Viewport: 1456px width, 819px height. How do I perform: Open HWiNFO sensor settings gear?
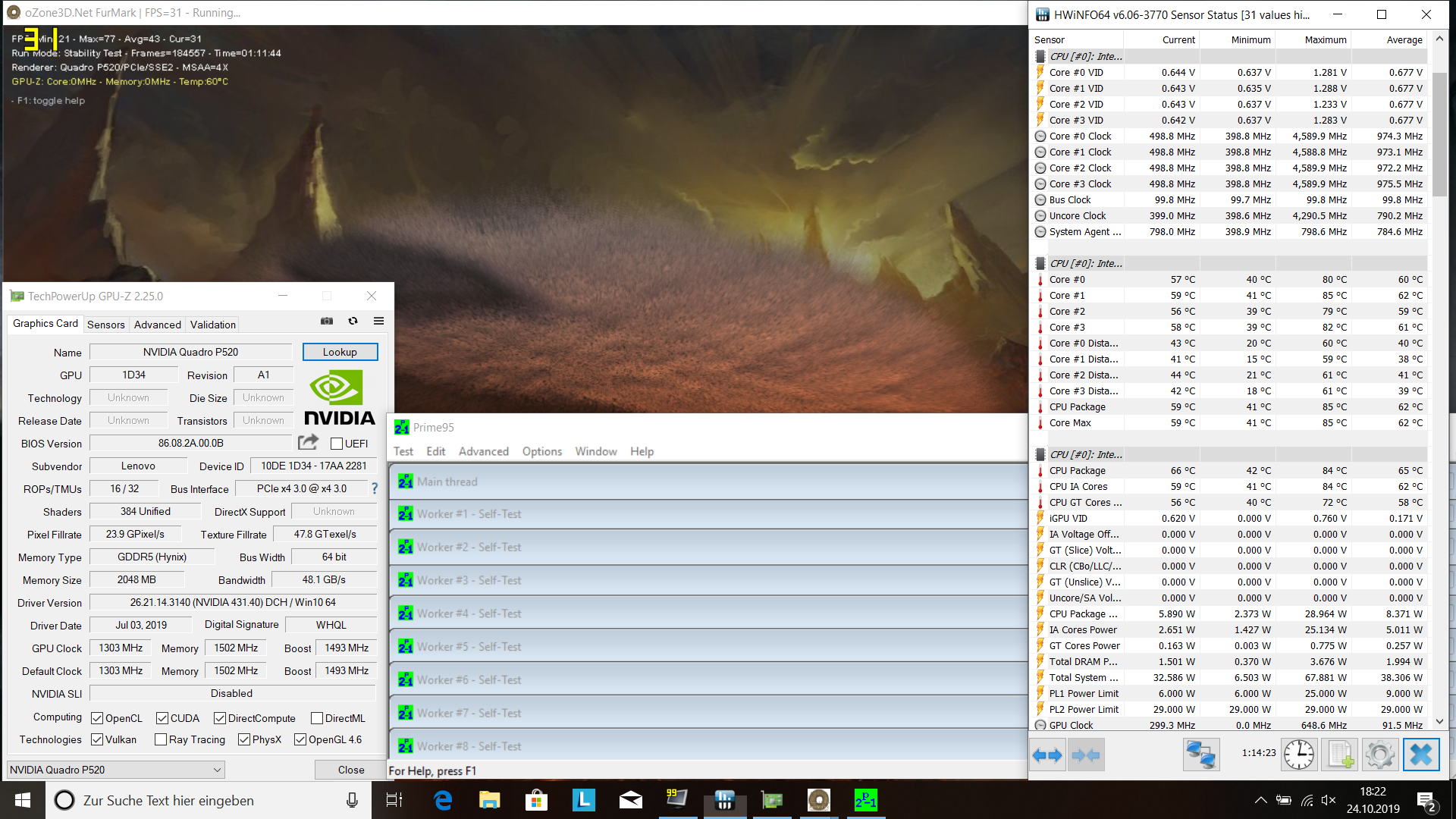[x=1379, y=755]
